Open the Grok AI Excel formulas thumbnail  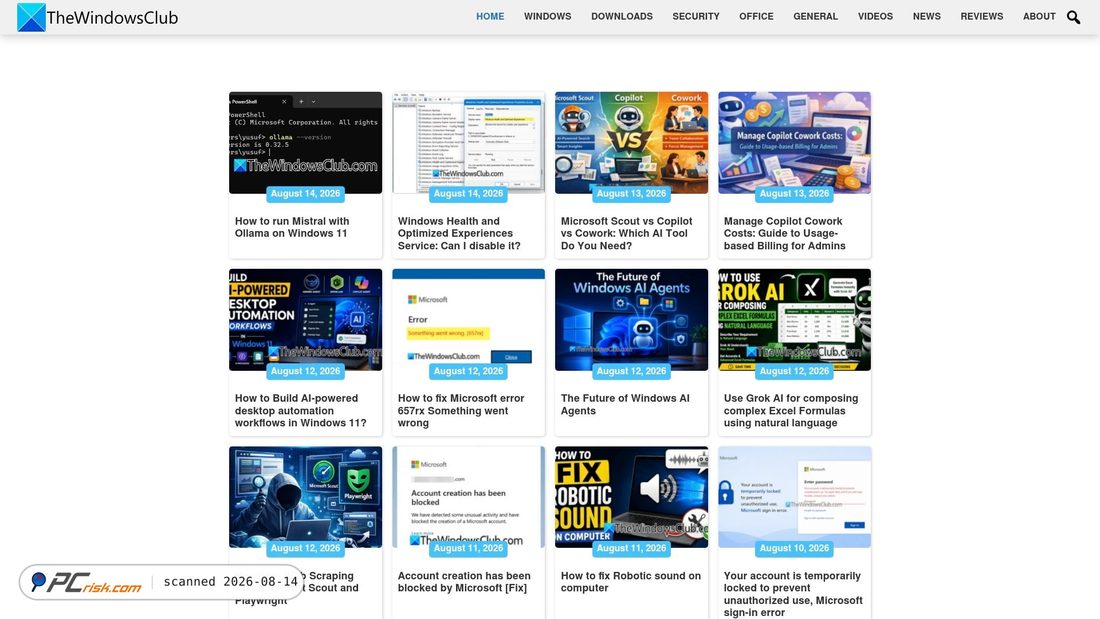click(x=794, y=319)
